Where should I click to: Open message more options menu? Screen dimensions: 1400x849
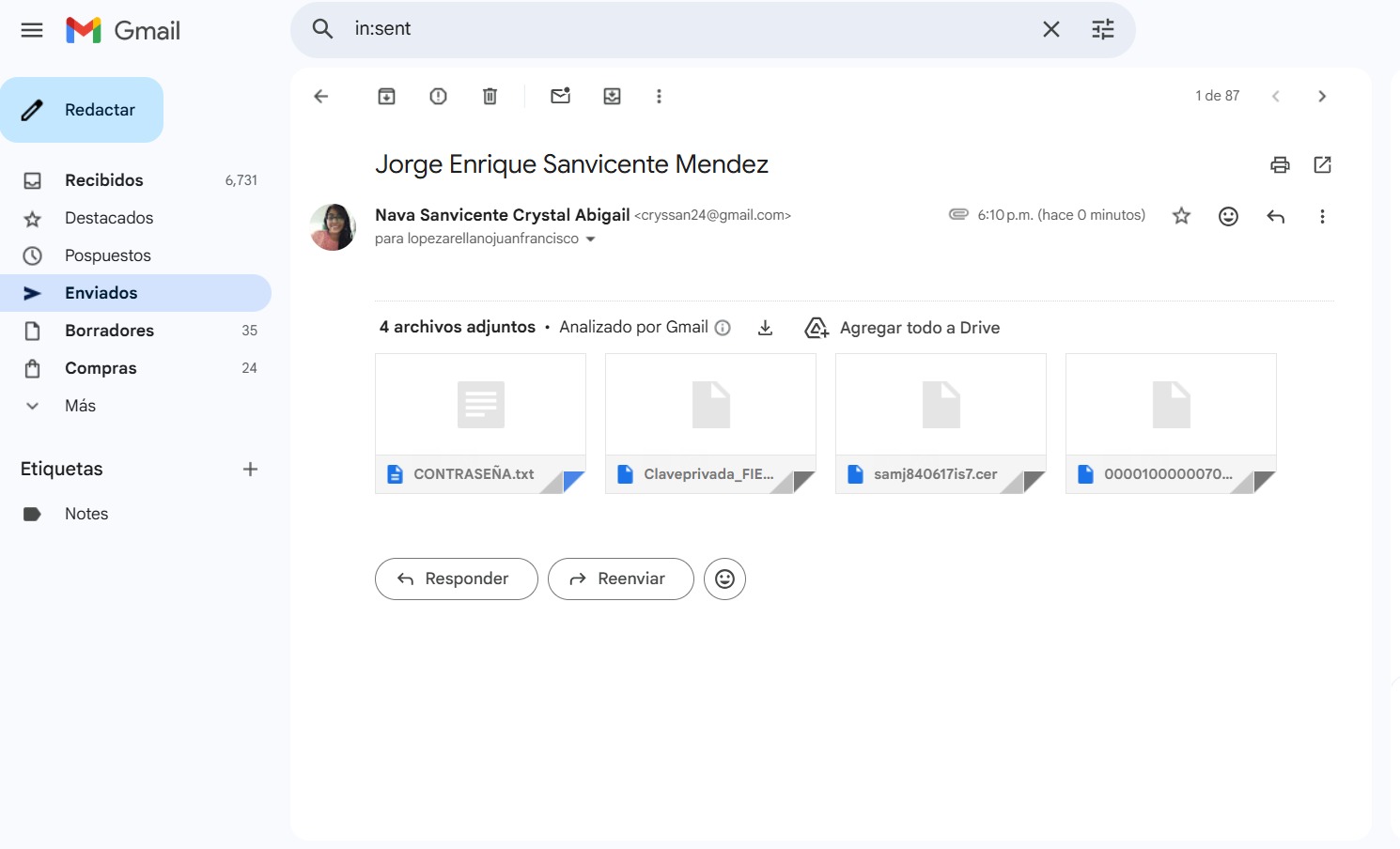(1322, 216)
